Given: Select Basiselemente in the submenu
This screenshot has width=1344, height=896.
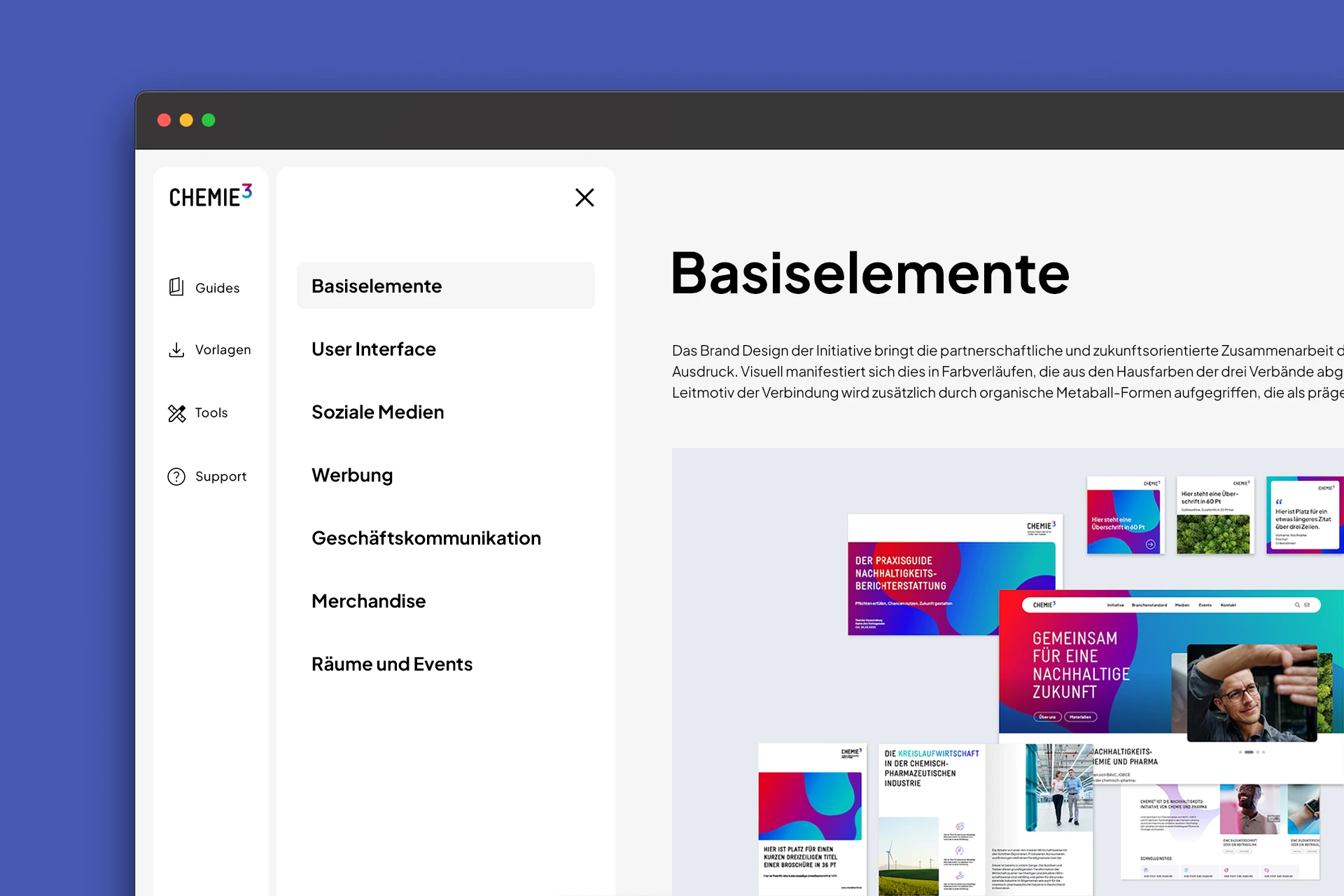Looking at the screenshot, I should click(446, 286).
